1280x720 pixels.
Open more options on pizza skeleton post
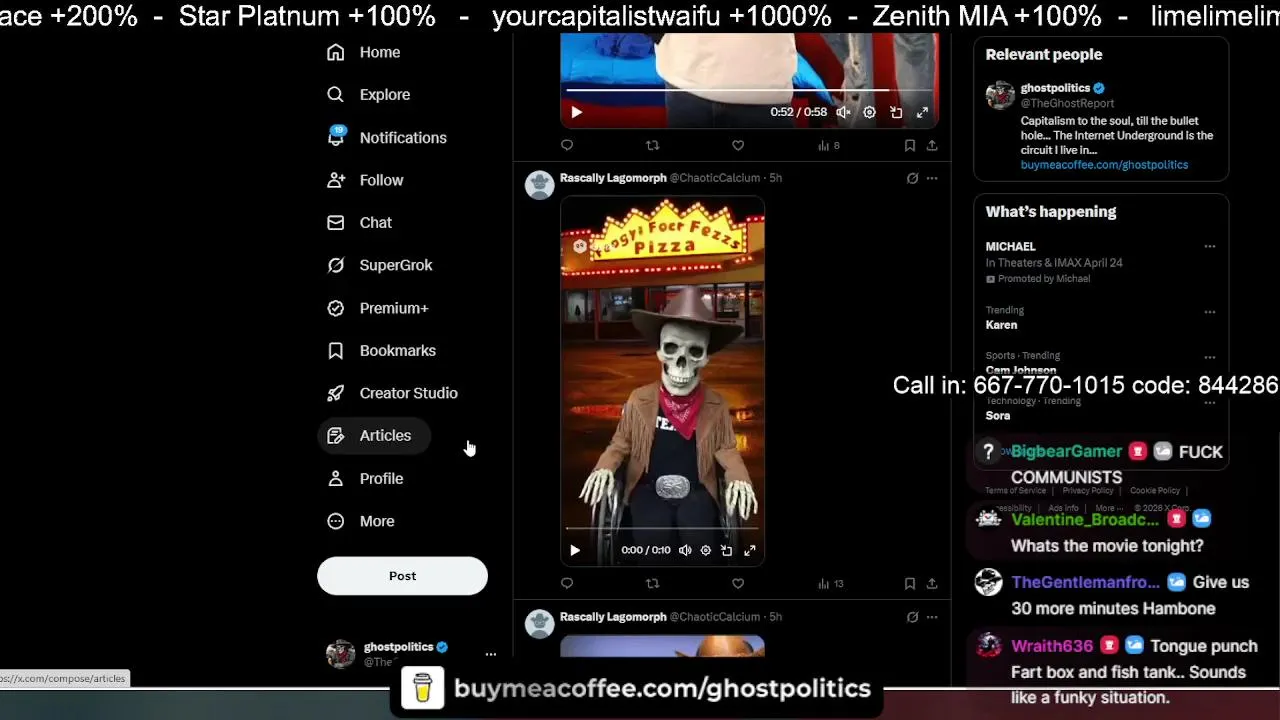(x=932, y=178)
